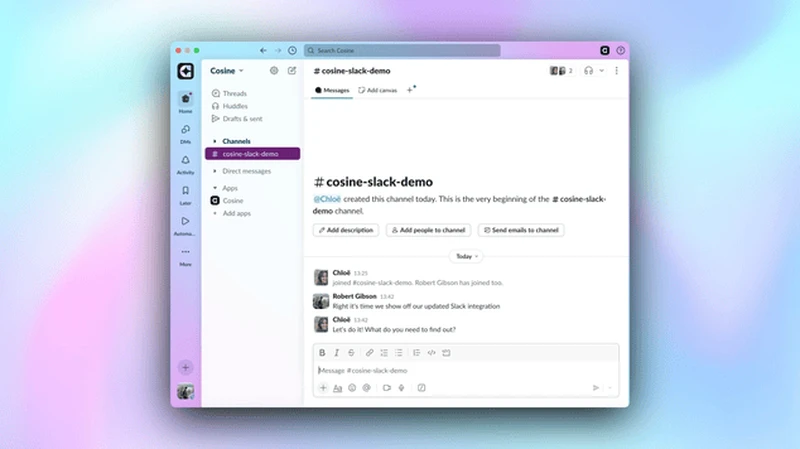Open the Cosine workspace logo icon
Viewport: 800px width, 449px height.
pos(186,71)
